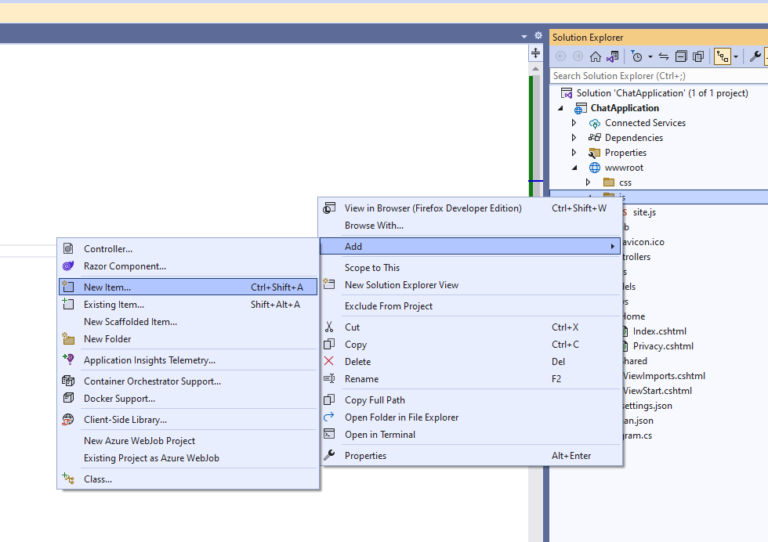Click the Properties wrench icon in toolbar

[755, 57]
